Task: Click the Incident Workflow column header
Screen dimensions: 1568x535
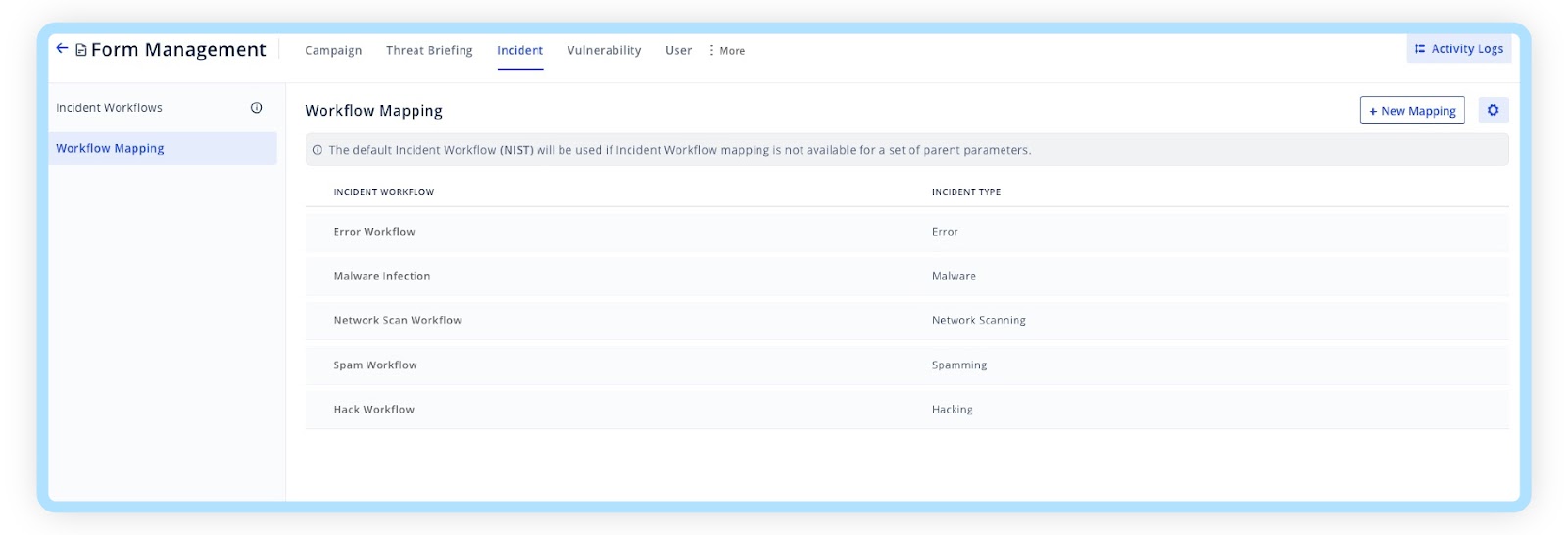Action: [384, 192]
